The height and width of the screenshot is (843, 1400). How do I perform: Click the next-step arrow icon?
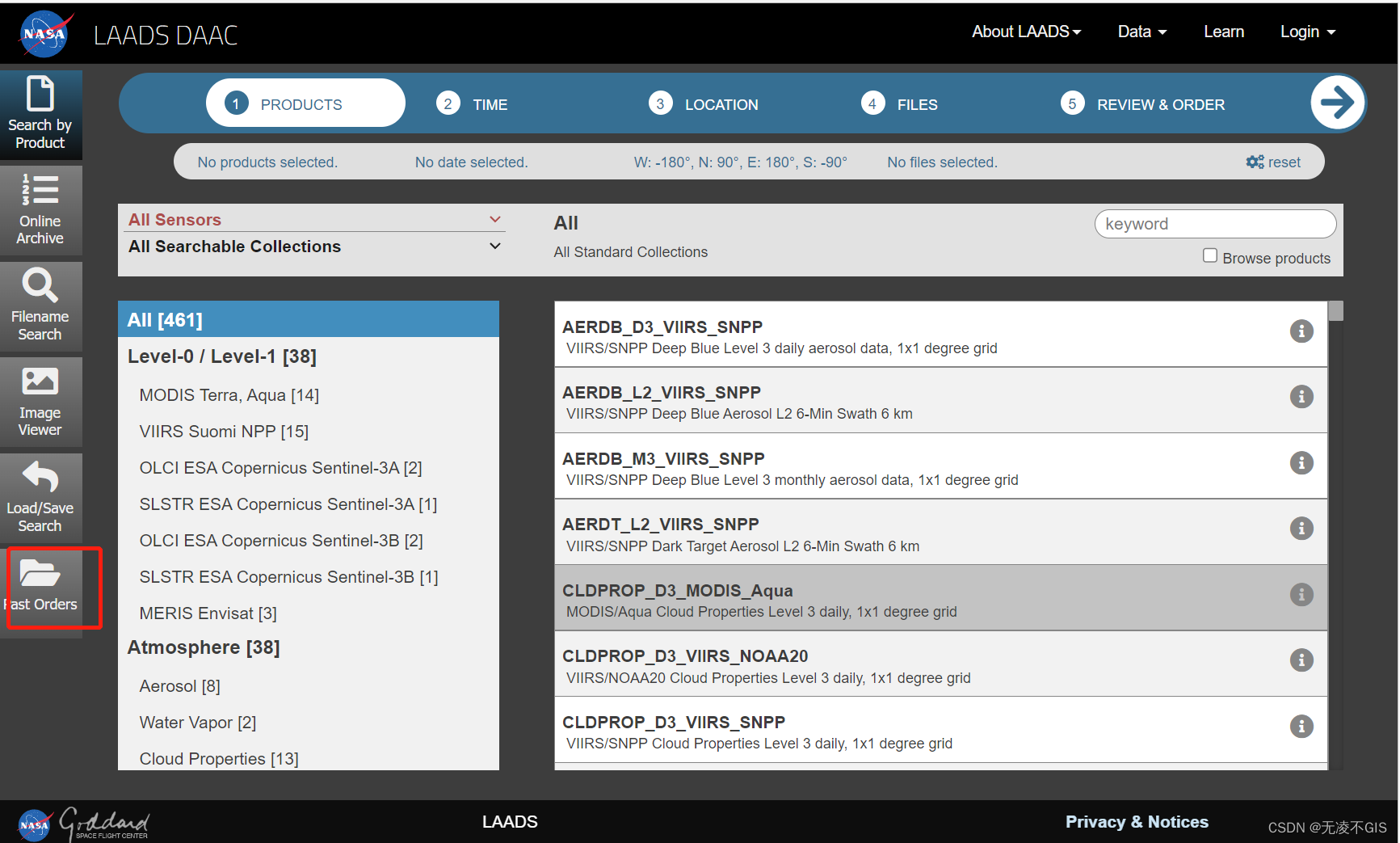1337,103
